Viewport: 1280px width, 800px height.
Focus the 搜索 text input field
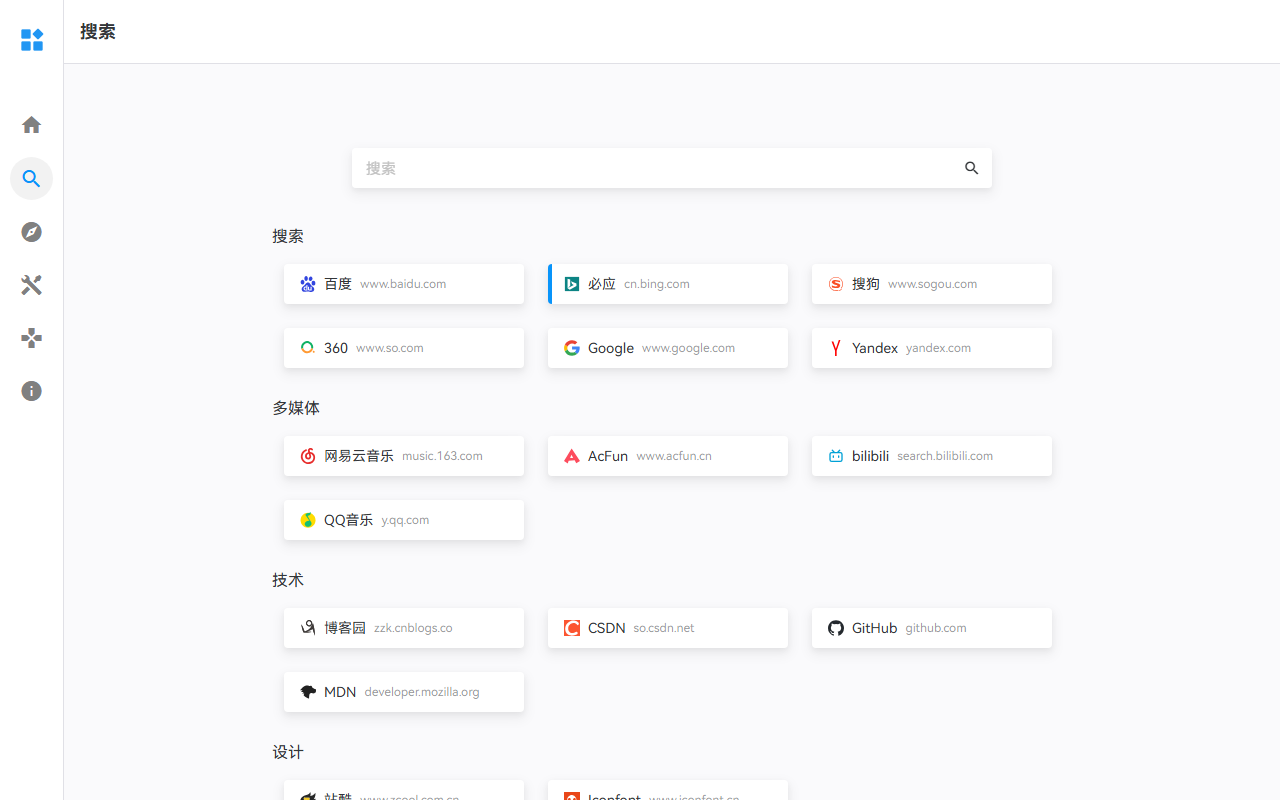click(655, 168)
